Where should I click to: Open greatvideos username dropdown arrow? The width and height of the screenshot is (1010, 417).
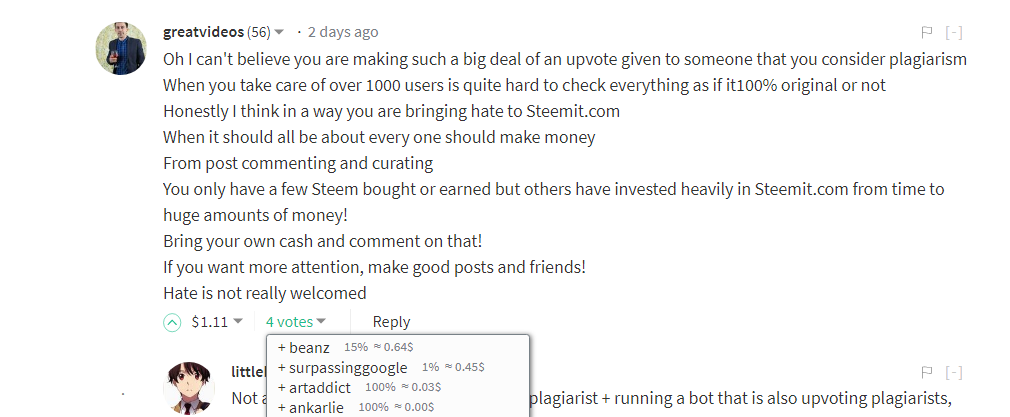(x=279, y=32)
